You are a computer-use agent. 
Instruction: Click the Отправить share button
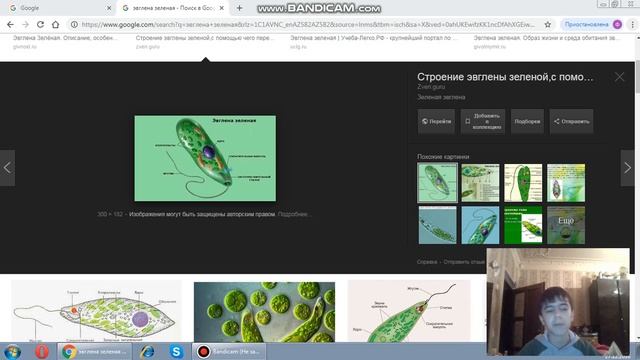571,121
